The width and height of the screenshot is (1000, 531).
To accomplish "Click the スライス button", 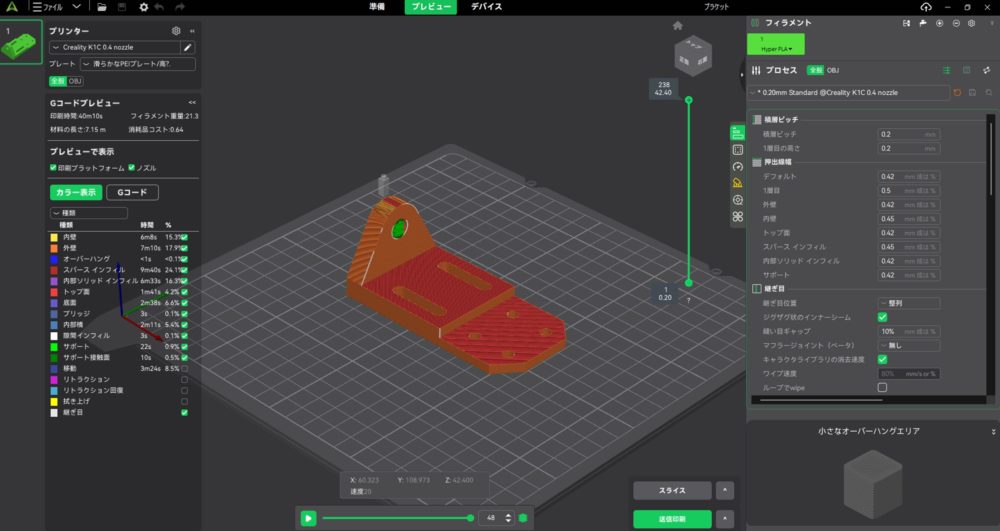I will point(672,490).
